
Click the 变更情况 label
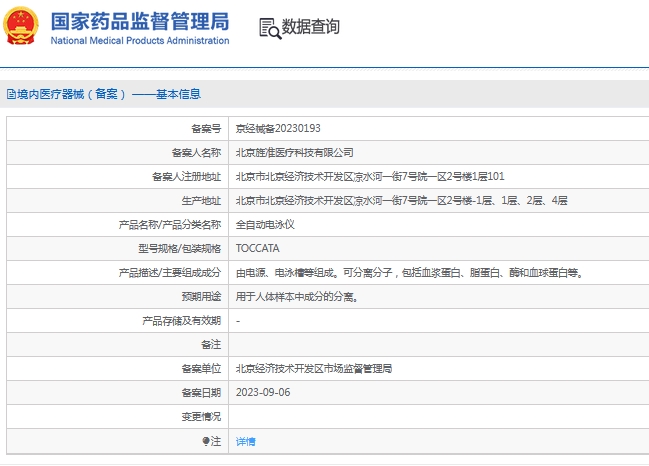tap(201, 416)
